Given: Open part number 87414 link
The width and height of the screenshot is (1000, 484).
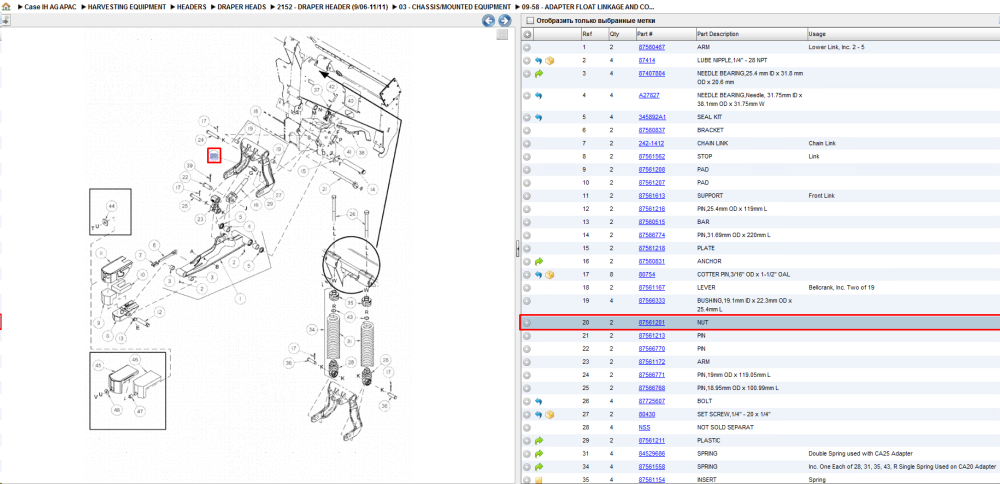Looking at the screenshot, I should [x=647, y=61].
